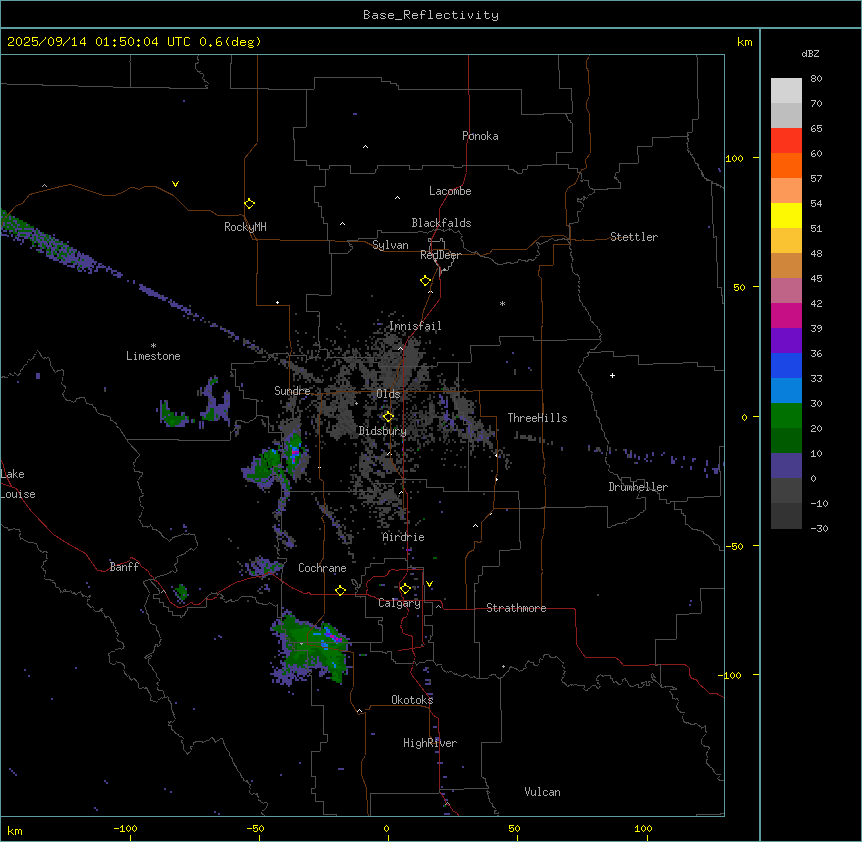Click the Lake Louise label
Viewport: 862px width, 842px height.
[18, 484]
